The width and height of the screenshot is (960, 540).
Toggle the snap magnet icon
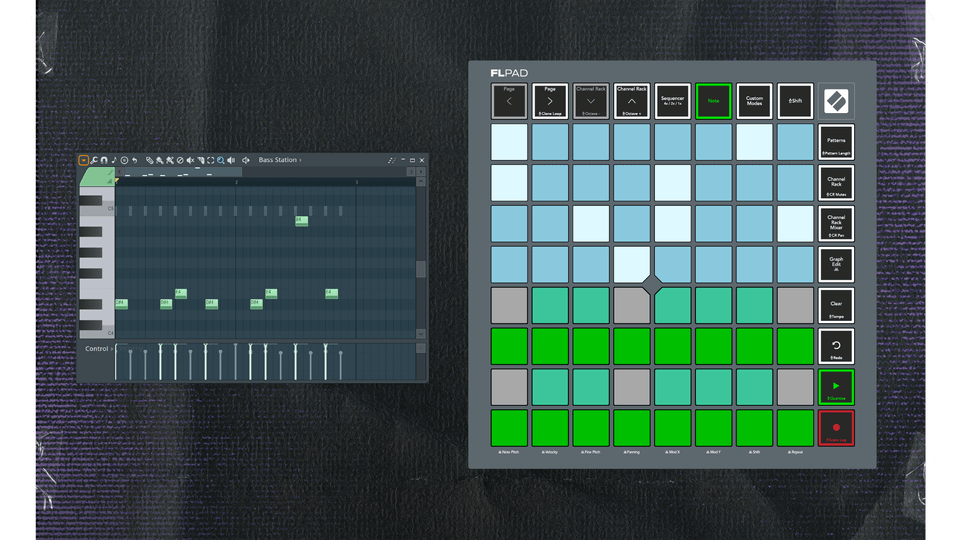tap(104, 160)
